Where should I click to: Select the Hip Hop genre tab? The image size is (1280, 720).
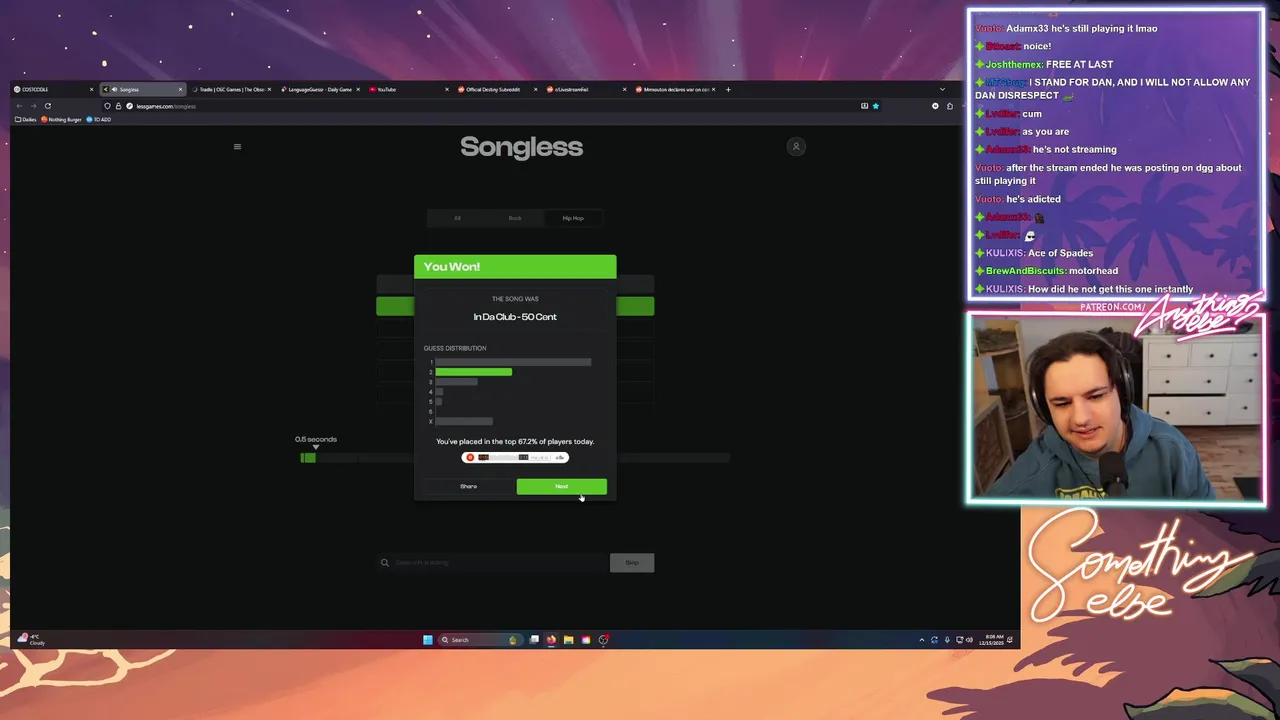click(573, 218)
